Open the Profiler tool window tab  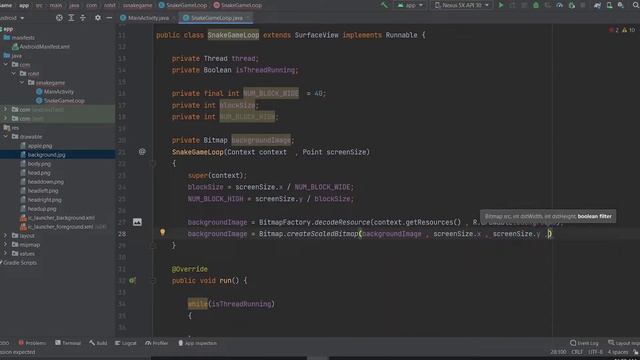click(157, 343)
